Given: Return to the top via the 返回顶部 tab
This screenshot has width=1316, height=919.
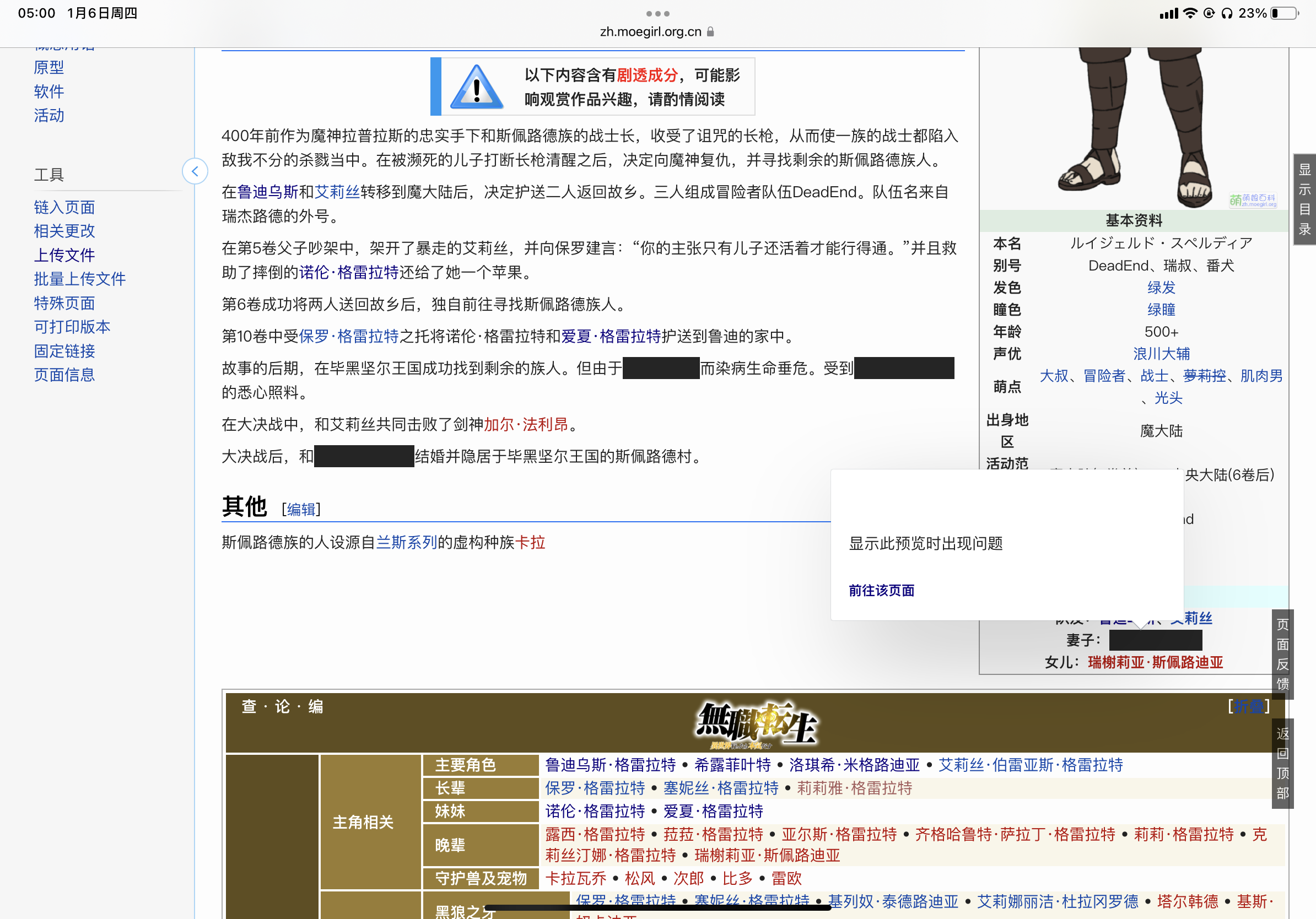Looking at the screenshot, I should (1282, 763).
